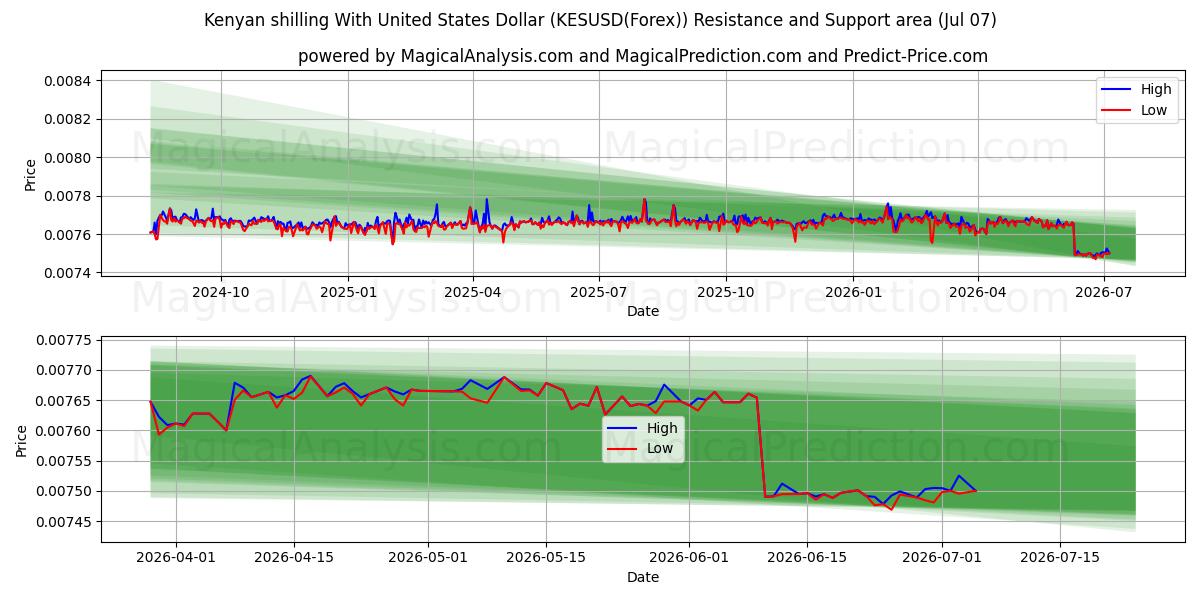Screen dimensions: 1200x600
Task: Click the 2026-07-15 x-axis tick label
Action: click(x=1059, y=558)
